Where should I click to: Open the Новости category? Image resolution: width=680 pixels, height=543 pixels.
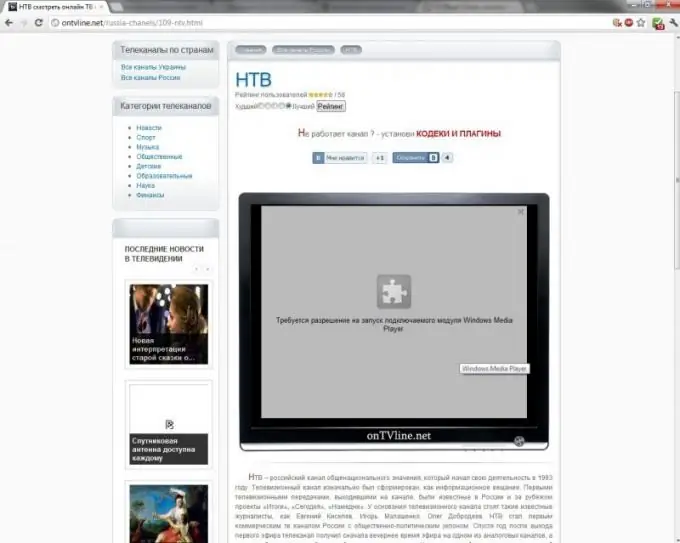coord(149,128)
